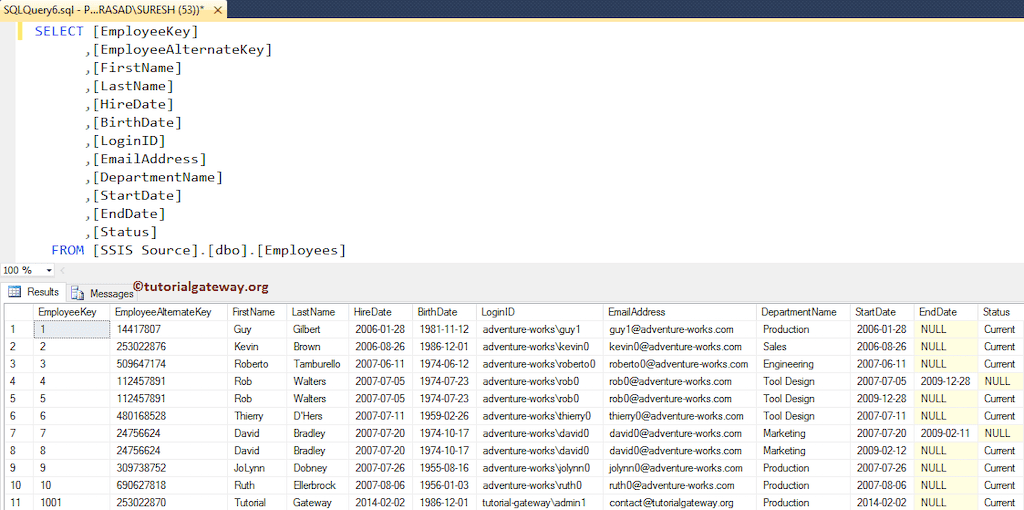Select the cell containing 14417807

click(x=169, y=330)
